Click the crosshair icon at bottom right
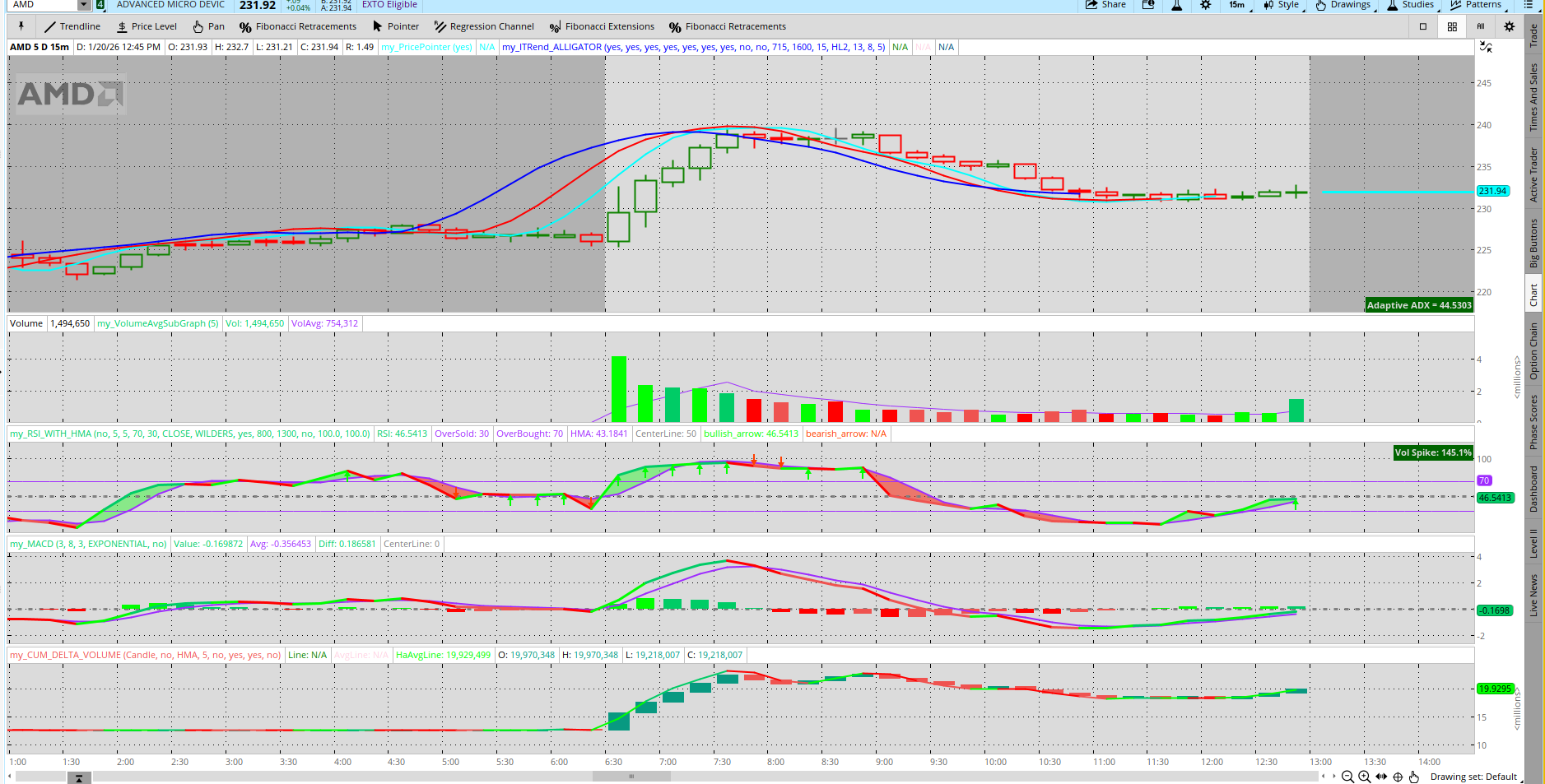This screenshot has width=1545, height=784. point(1398,777)
